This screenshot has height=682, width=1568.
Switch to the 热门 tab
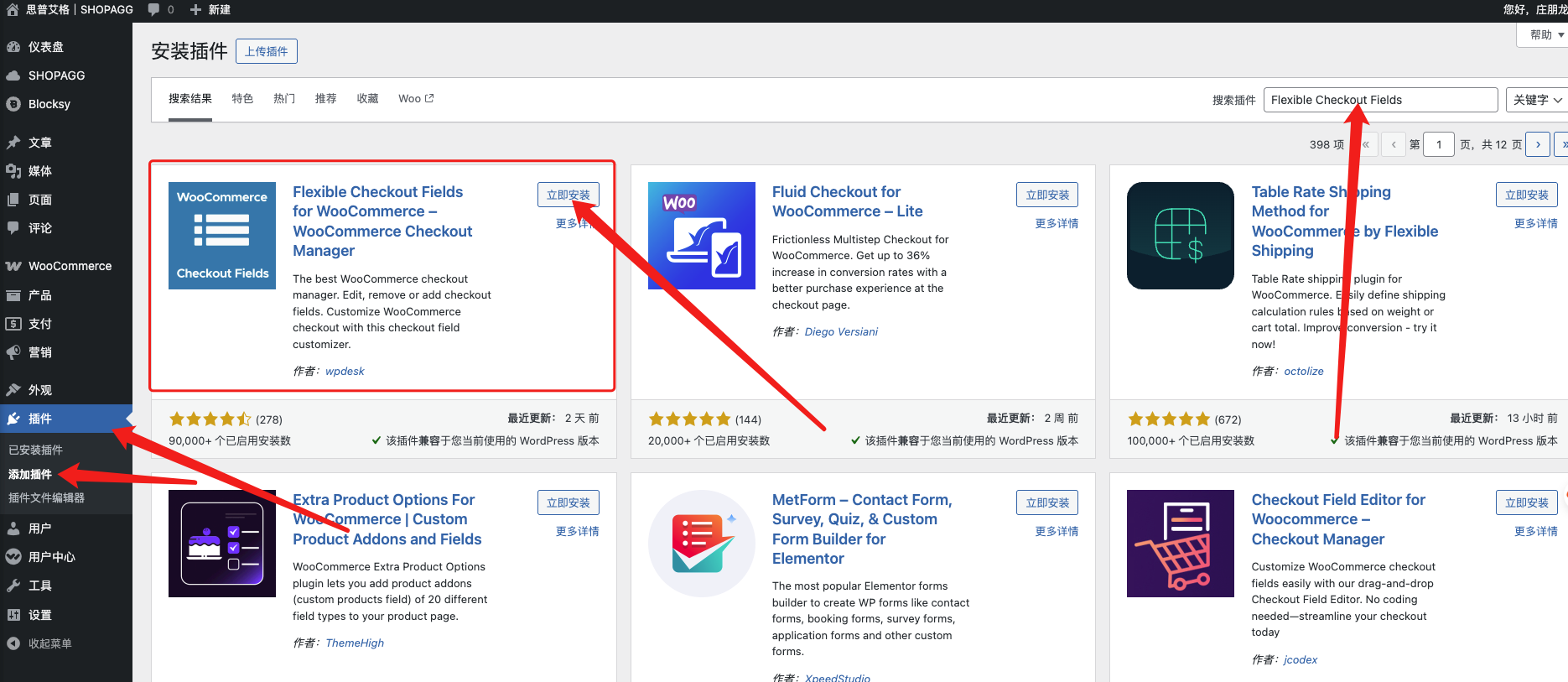point(284,99)
